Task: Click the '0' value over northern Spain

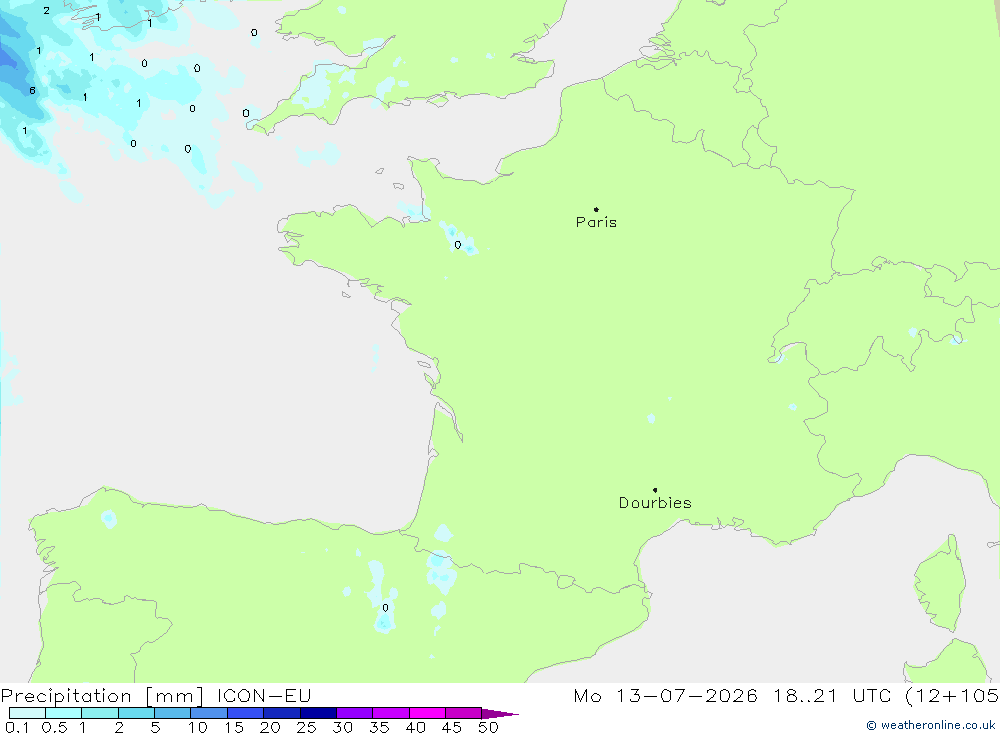Action: point(385,608)
